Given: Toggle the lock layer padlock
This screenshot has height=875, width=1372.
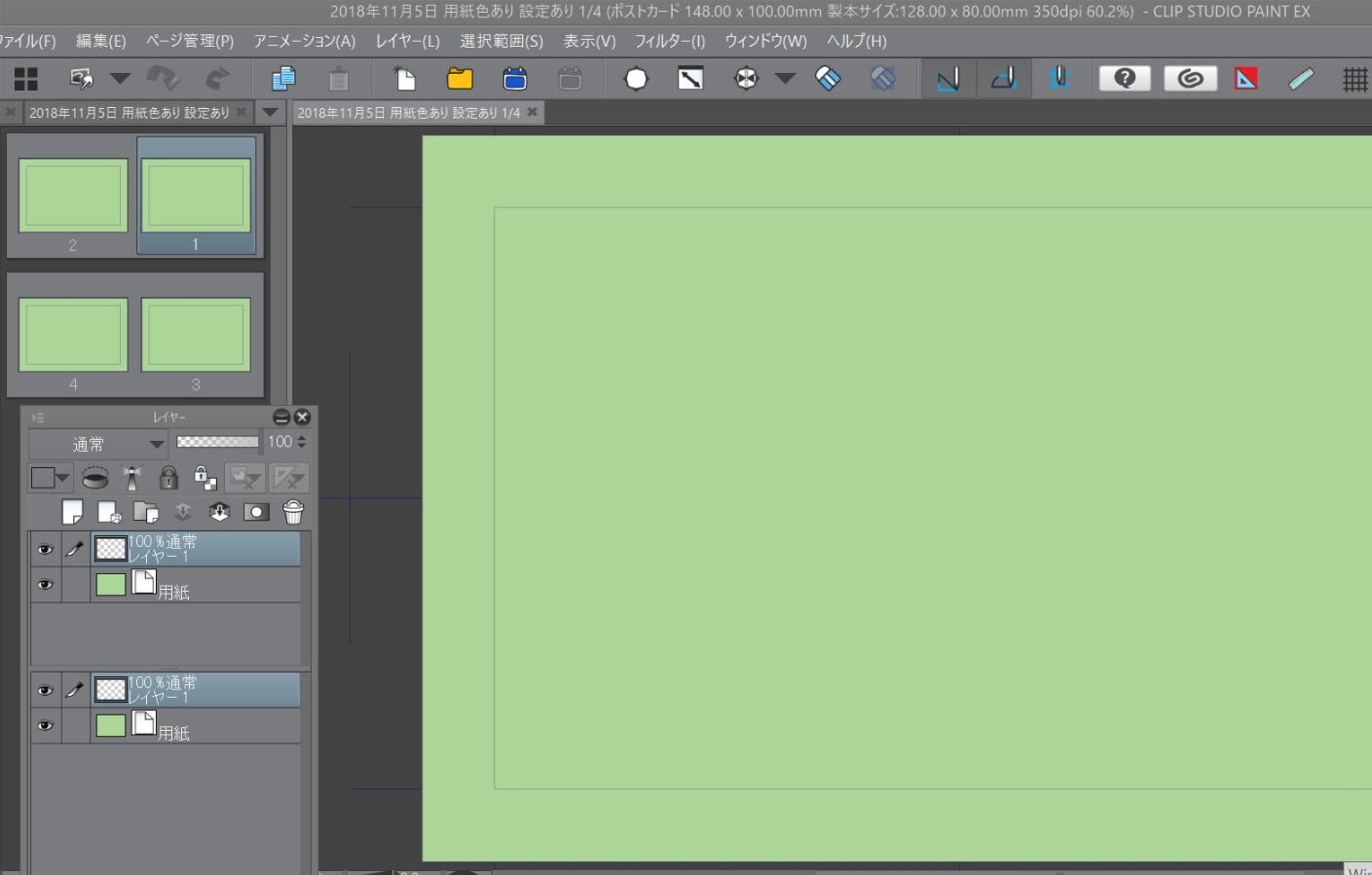Looking at the screenshot, I should point(168,477).
